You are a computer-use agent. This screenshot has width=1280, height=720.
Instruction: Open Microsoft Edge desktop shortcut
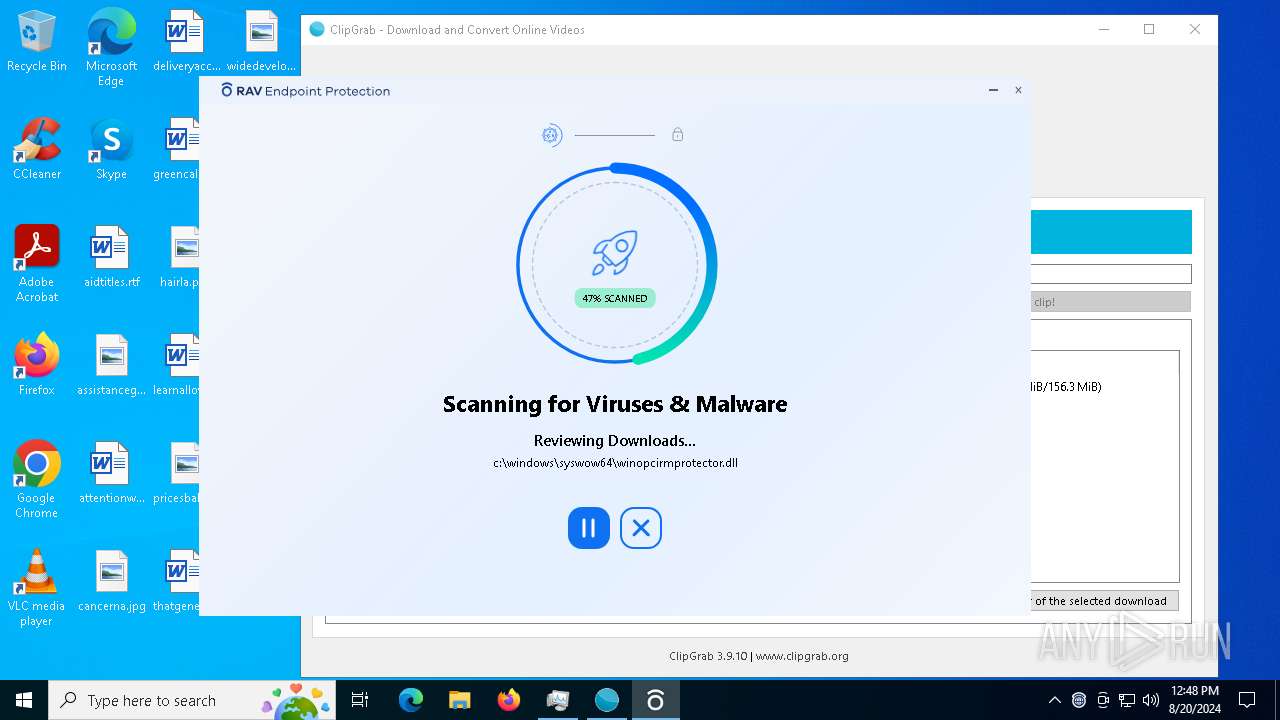click(111, 48)
